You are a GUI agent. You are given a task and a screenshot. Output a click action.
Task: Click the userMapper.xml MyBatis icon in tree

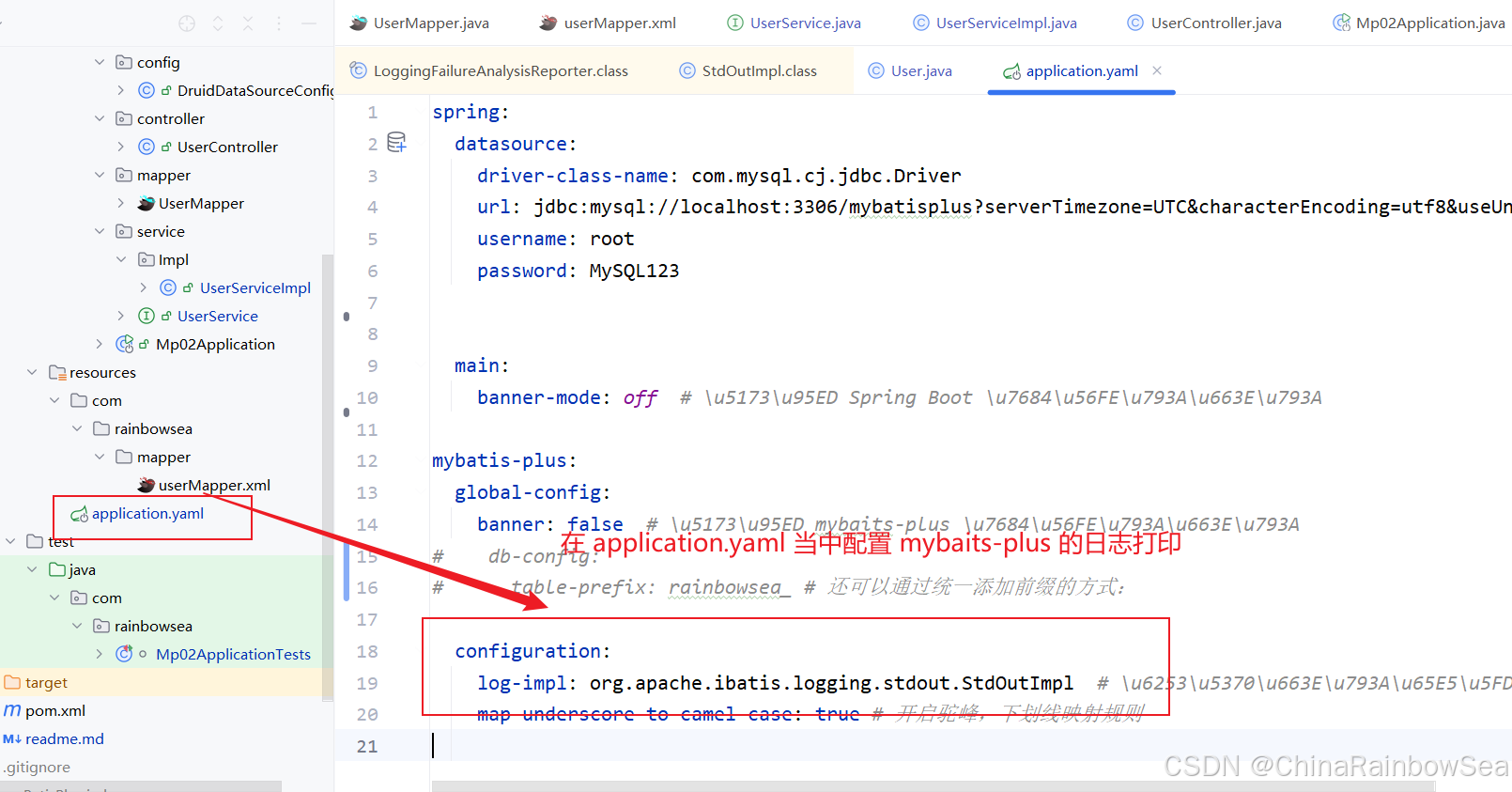coord(147,485)
